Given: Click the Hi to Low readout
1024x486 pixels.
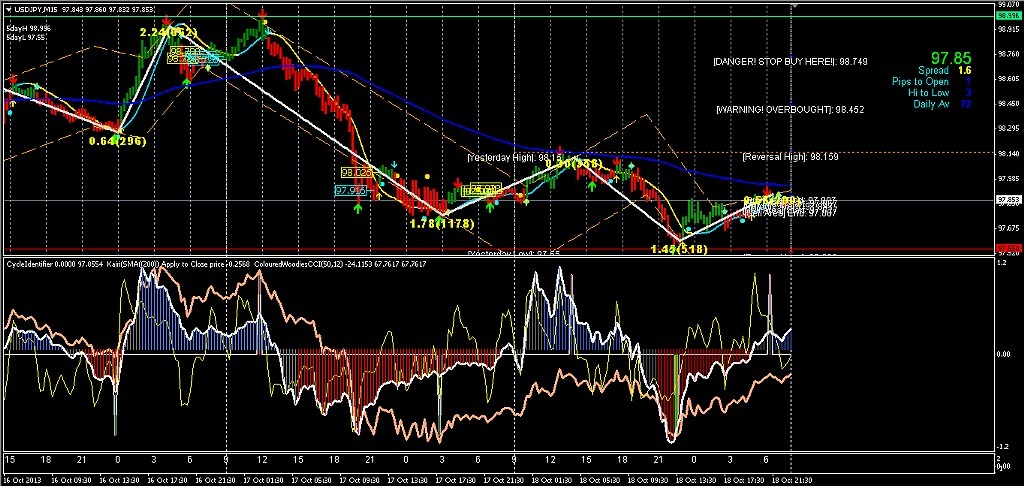Looking at the screenshot, I should click(x=940, y=93).
